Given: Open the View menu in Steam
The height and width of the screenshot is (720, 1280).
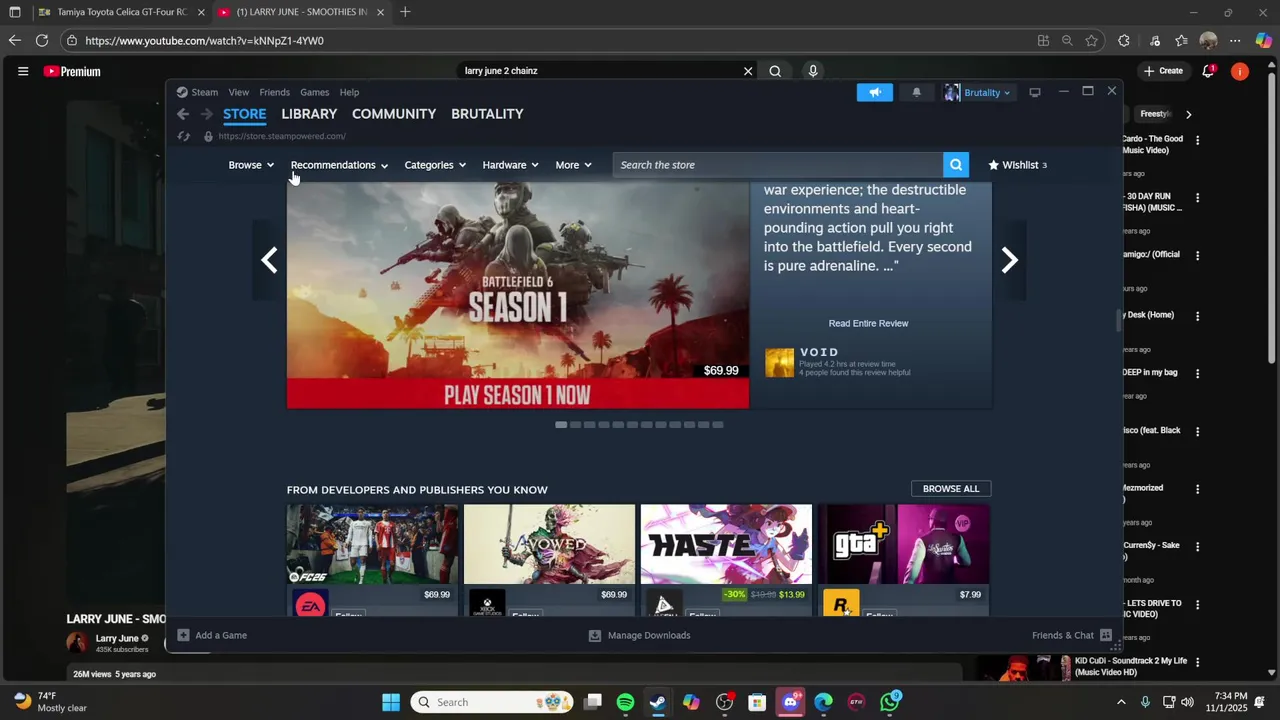Looking at the screenshot, I should pos(238,92).
